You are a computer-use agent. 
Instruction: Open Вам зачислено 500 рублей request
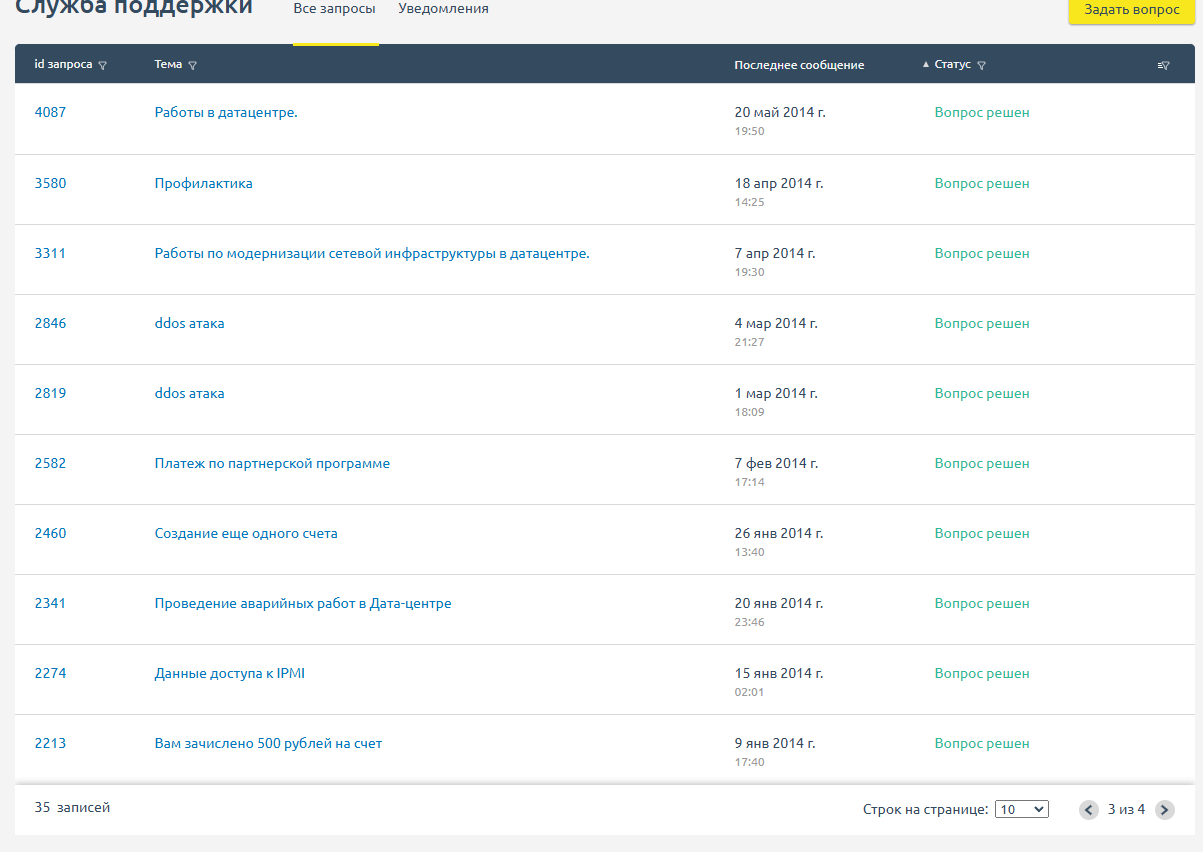pos(268,744)
